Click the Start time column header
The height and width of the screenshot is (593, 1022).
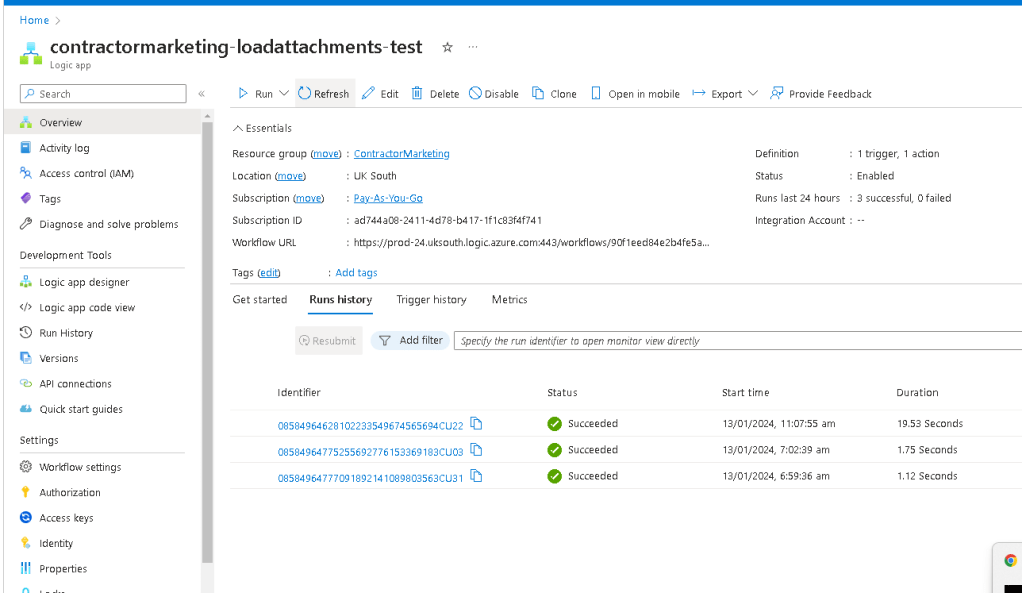[x=745, y=392]
